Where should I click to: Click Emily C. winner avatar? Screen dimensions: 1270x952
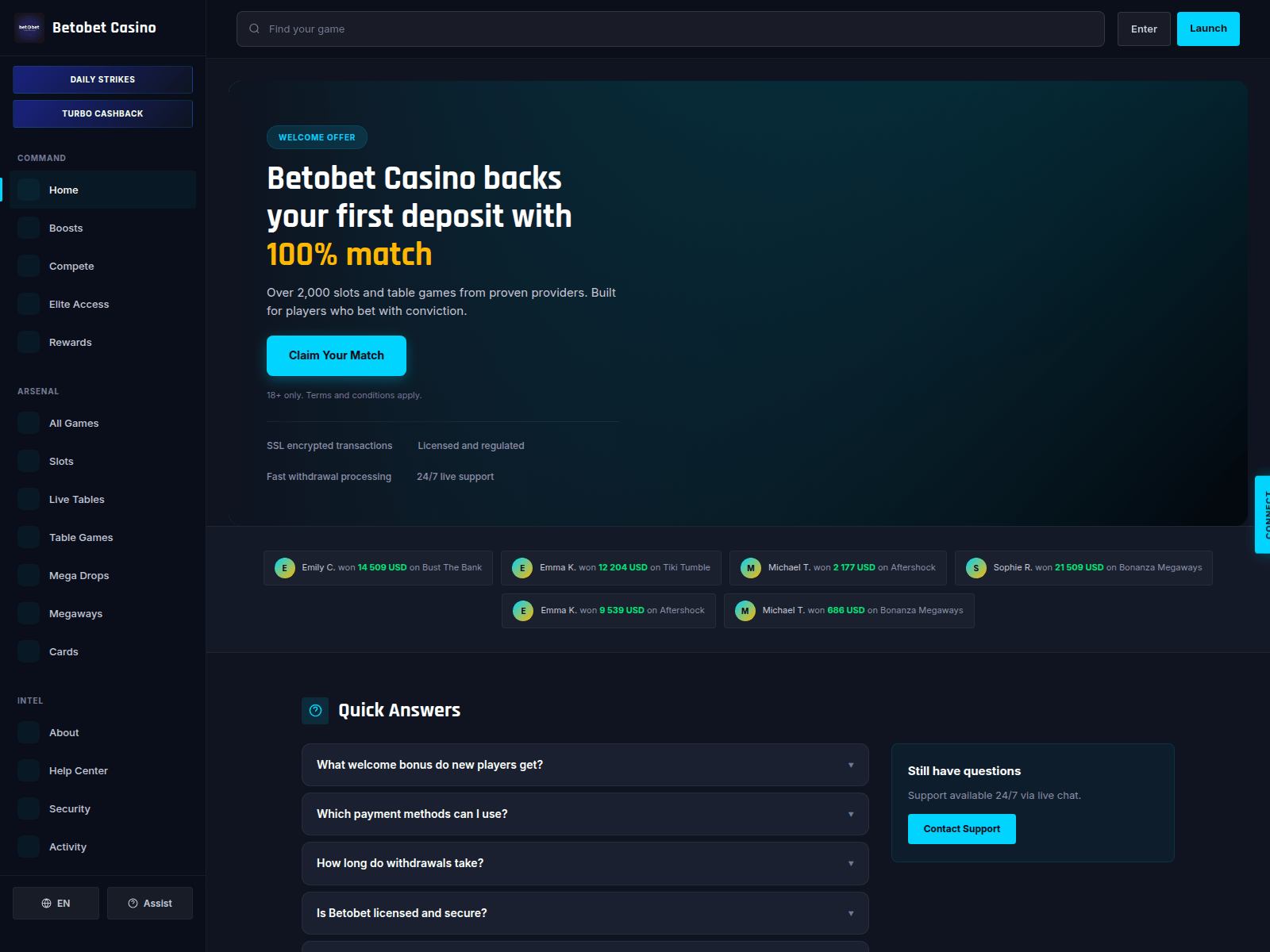coord(285,568)
